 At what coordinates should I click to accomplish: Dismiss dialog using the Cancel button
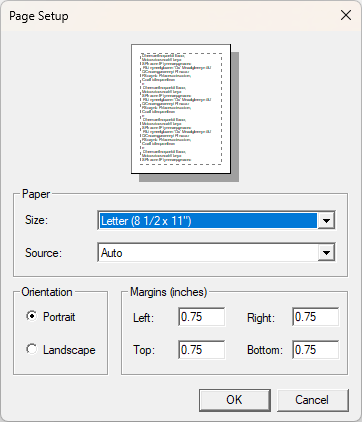(313, 400)
